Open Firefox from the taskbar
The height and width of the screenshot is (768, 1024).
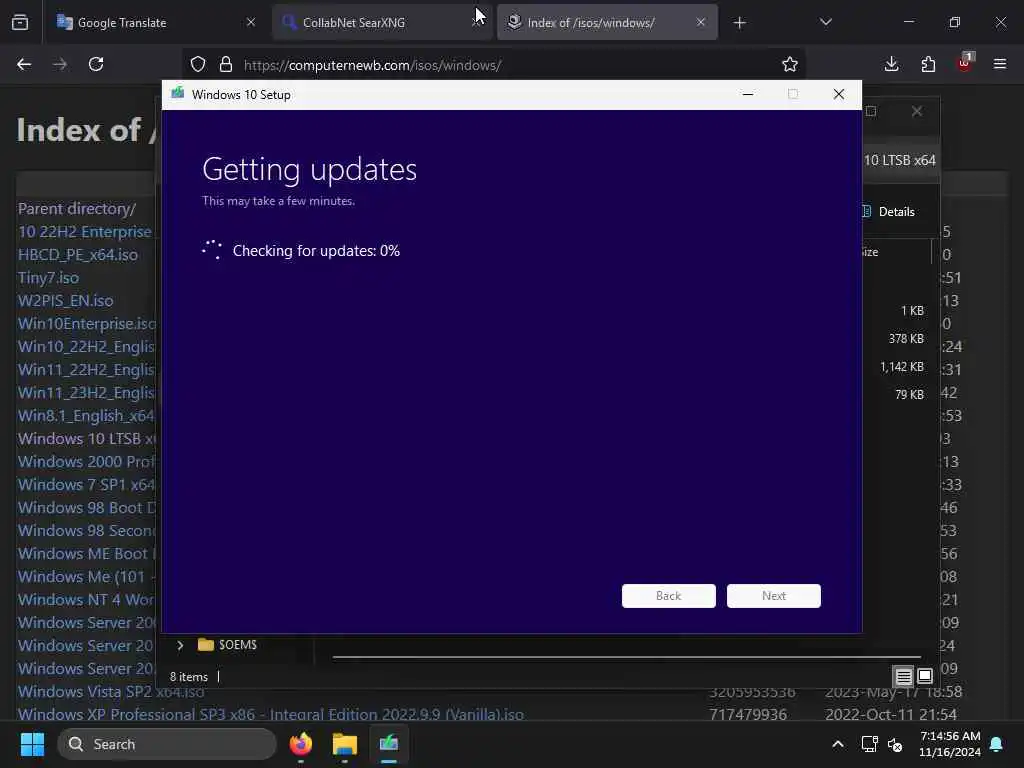click(301, 744)
